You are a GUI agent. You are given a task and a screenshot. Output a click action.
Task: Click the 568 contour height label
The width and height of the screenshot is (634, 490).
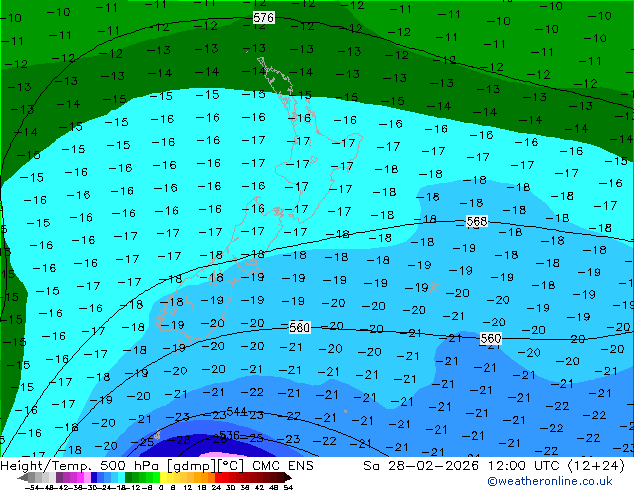pyautogui.click(x=477, y=221)
